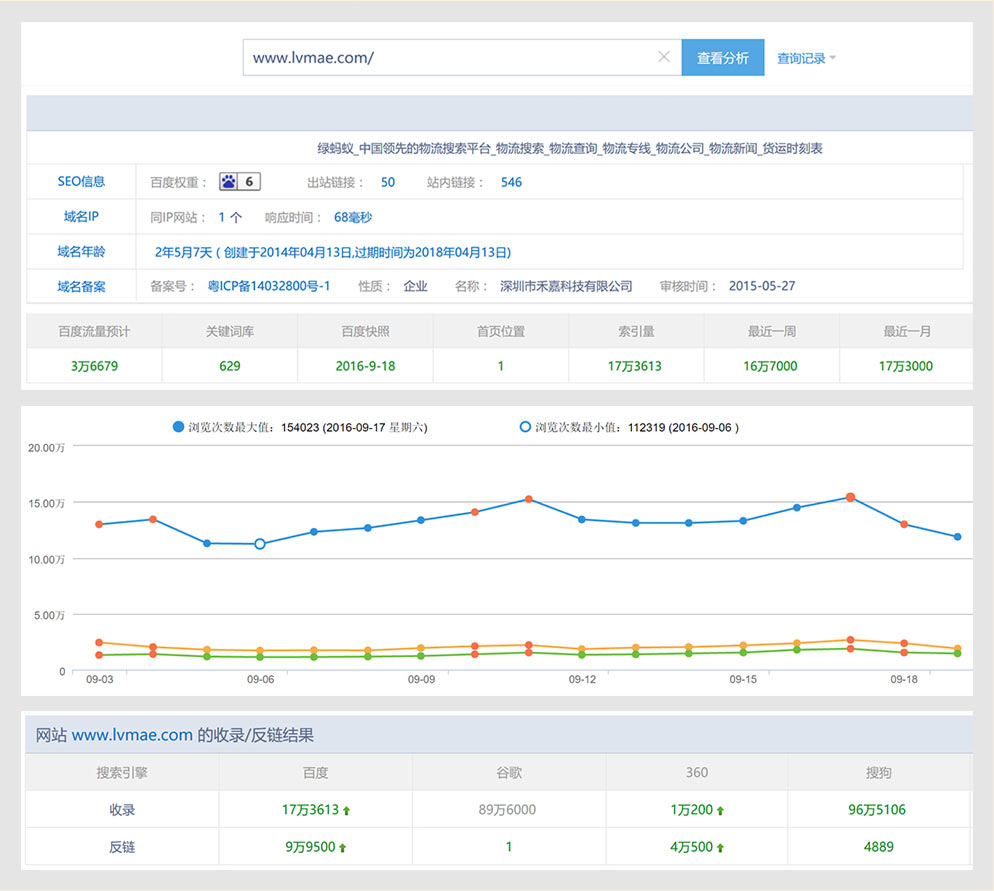
Task: Open the SEO信息 link
Action: pyautogui.click(x=81, y=182)
